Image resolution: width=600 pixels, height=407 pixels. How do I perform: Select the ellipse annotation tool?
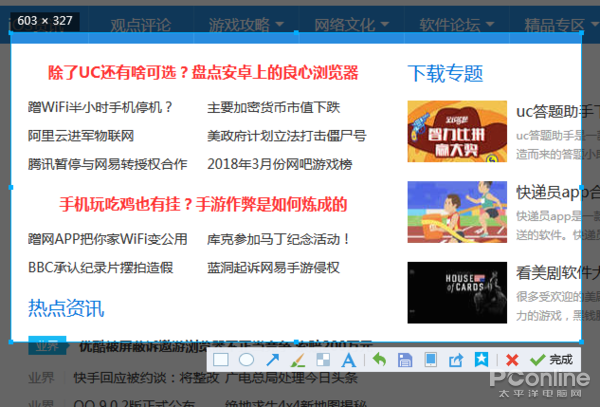246,360
